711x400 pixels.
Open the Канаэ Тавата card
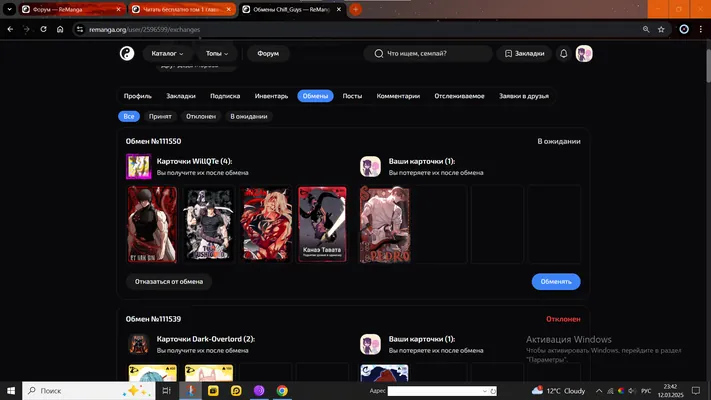tap(322, 224)
